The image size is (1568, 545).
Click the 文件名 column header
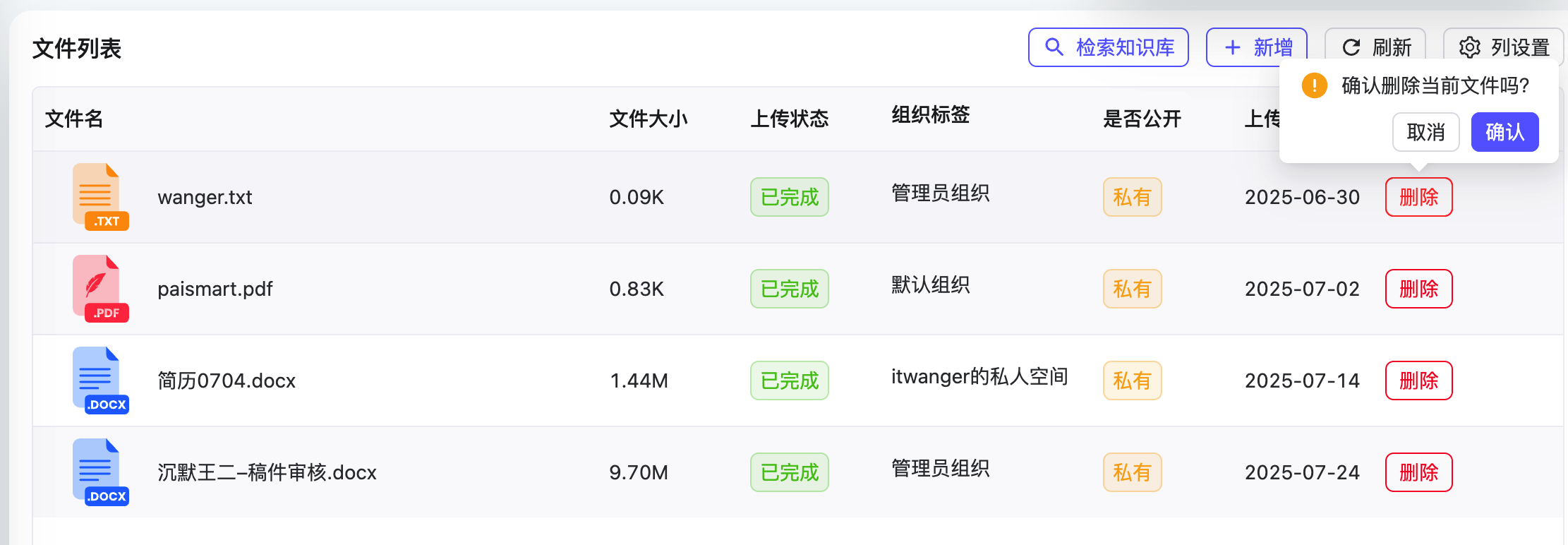point(74,119)
